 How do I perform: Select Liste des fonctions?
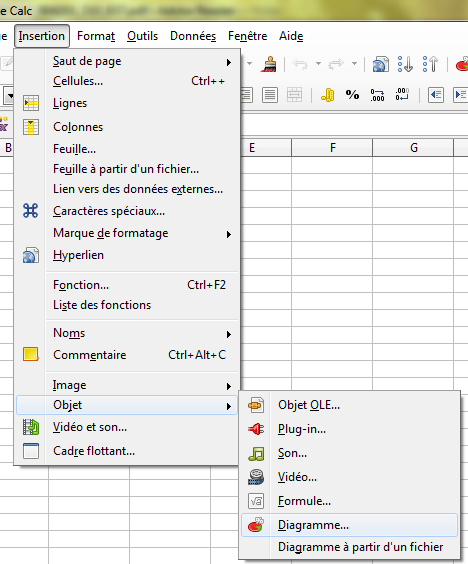click(127, 305)
